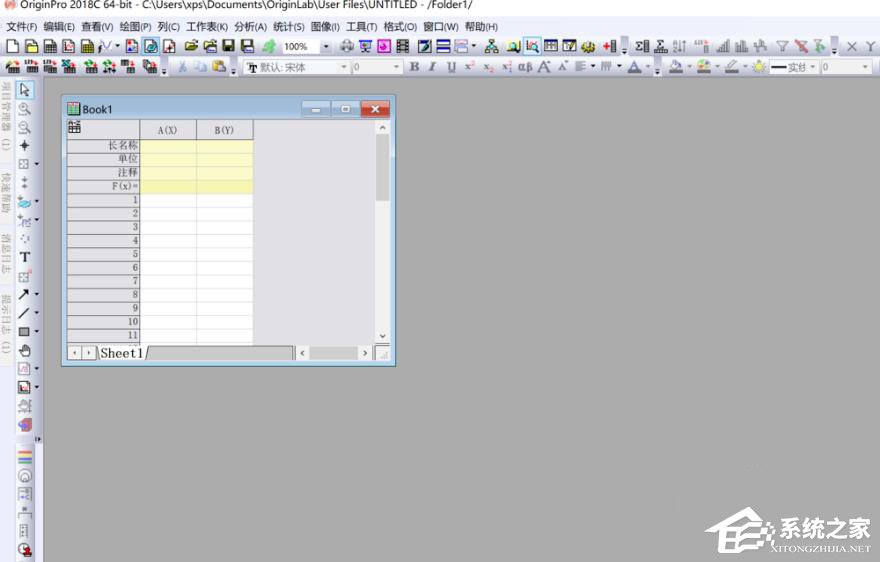Select the zoom out magnifier tool

tap(24, 127)
